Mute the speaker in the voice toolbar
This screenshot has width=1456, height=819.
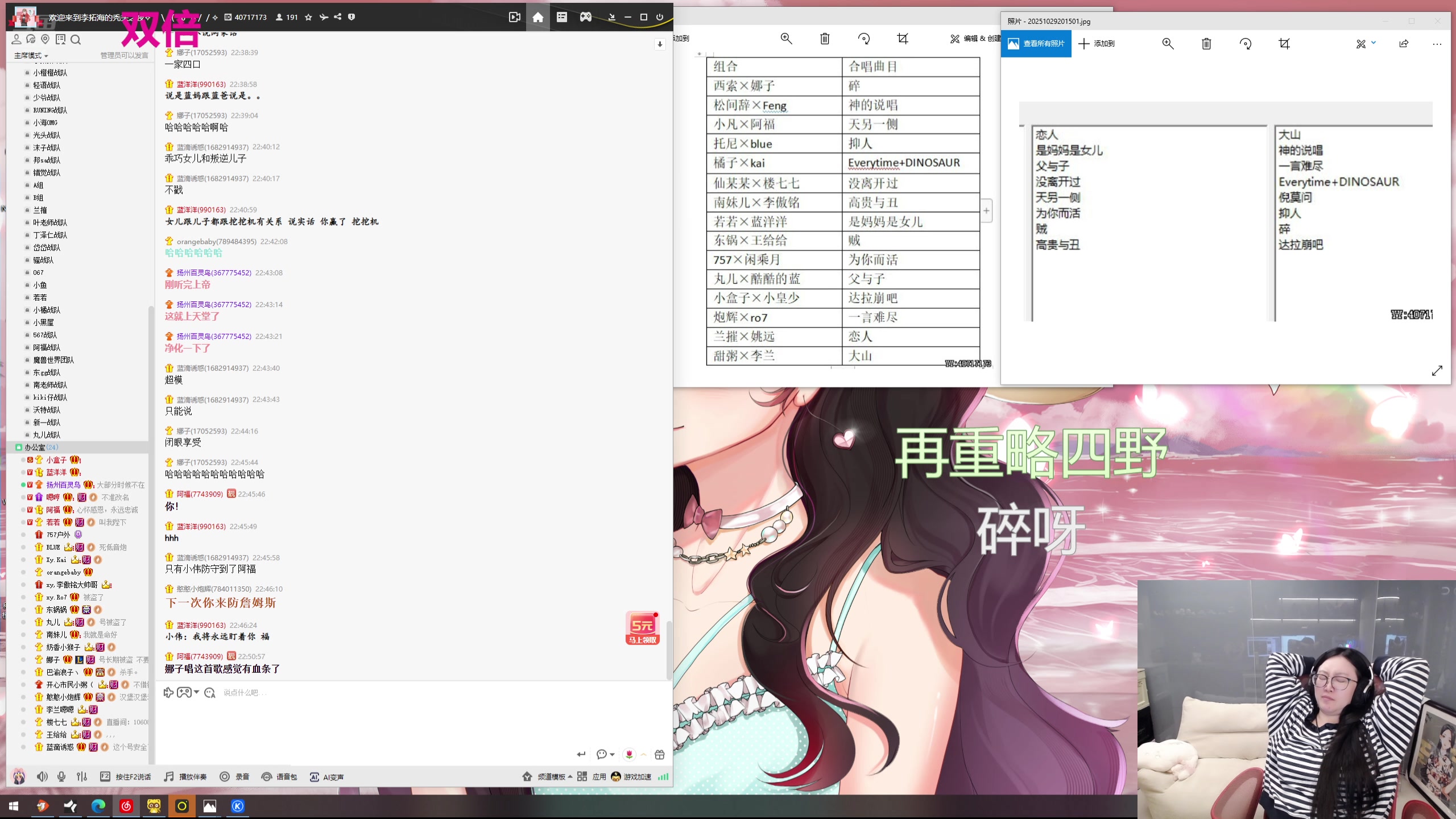(x=42, y=776)
